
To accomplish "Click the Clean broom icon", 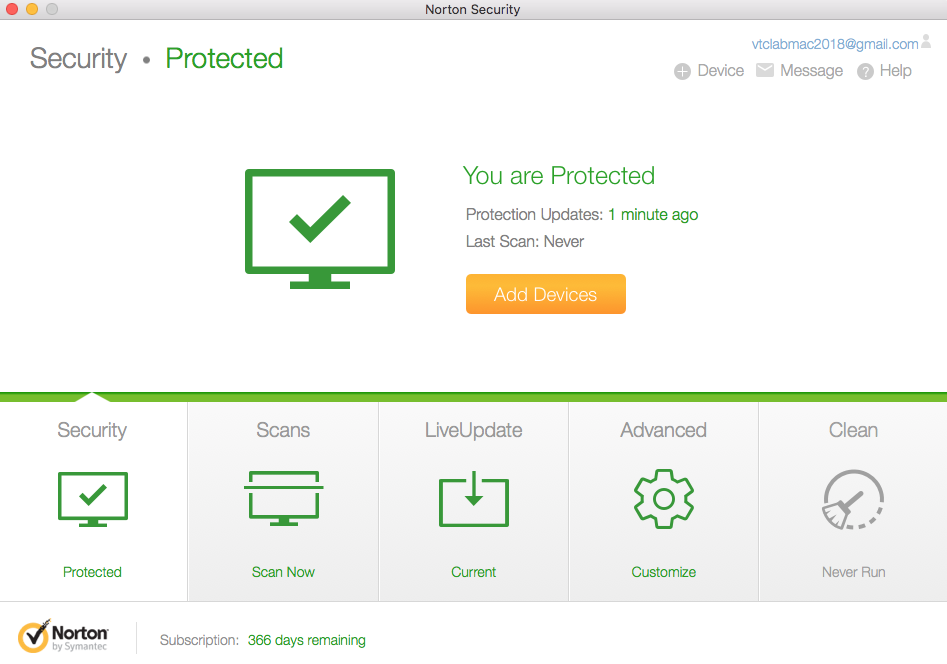I will (x=853, y=499).
